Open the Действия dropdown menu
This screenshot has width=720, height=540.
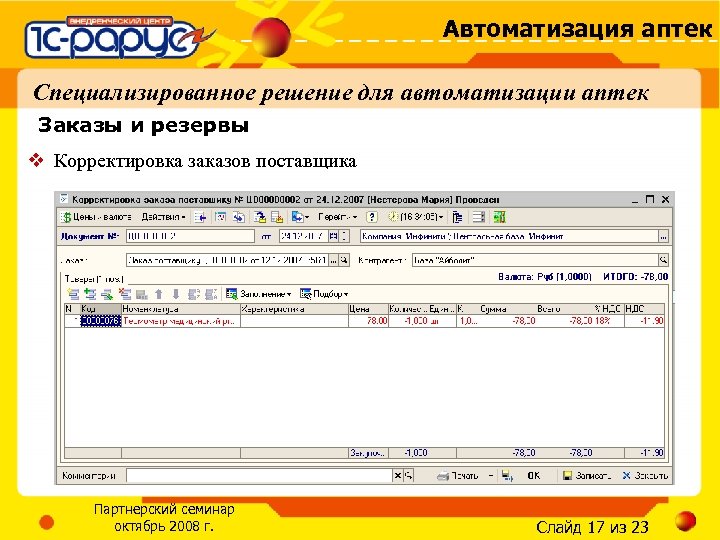(163, 217)
